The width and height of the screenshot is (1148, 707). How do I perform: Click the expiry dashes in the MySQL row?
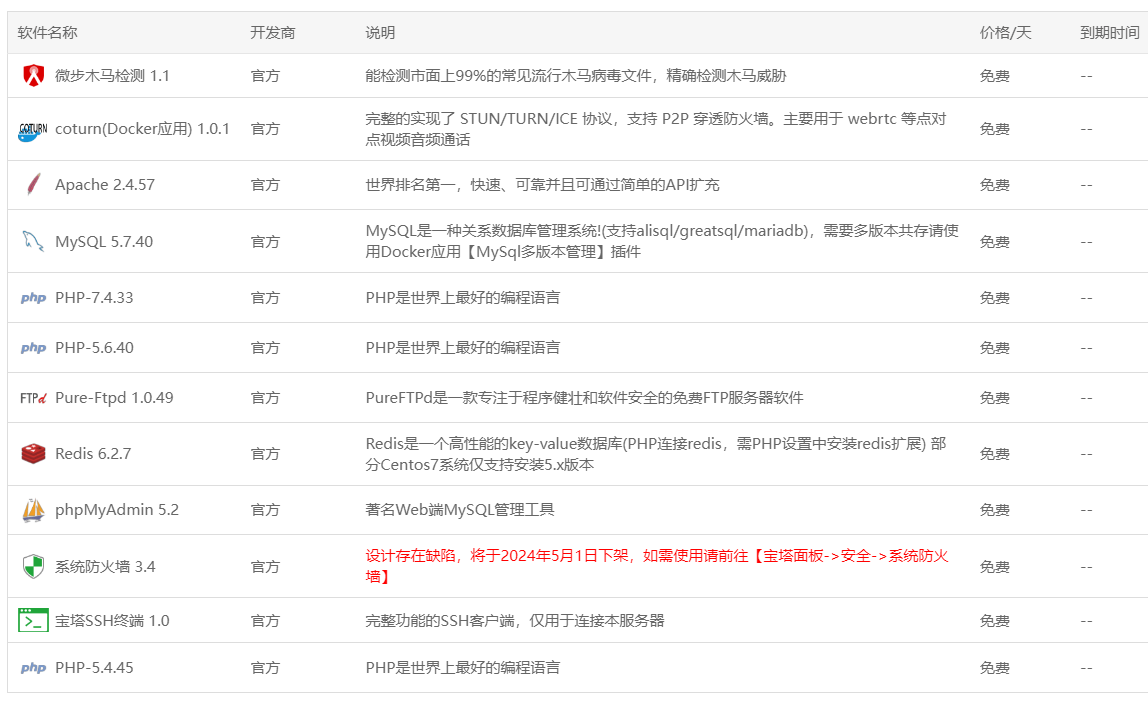tap(1086, 242)
